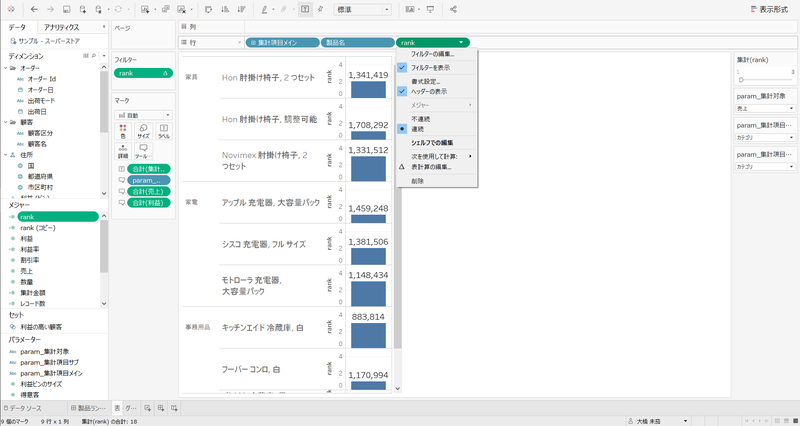Click the new story tab icon at bottom
Viewport: 800px width, 426px height.
point(174,408)
